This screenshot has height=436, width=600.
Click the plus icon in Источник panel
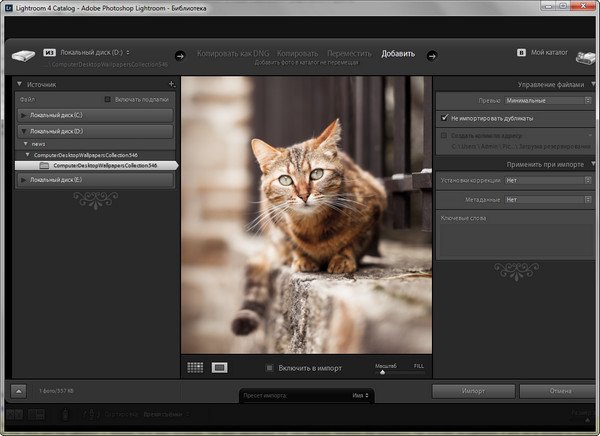click(x=171, y=85)
